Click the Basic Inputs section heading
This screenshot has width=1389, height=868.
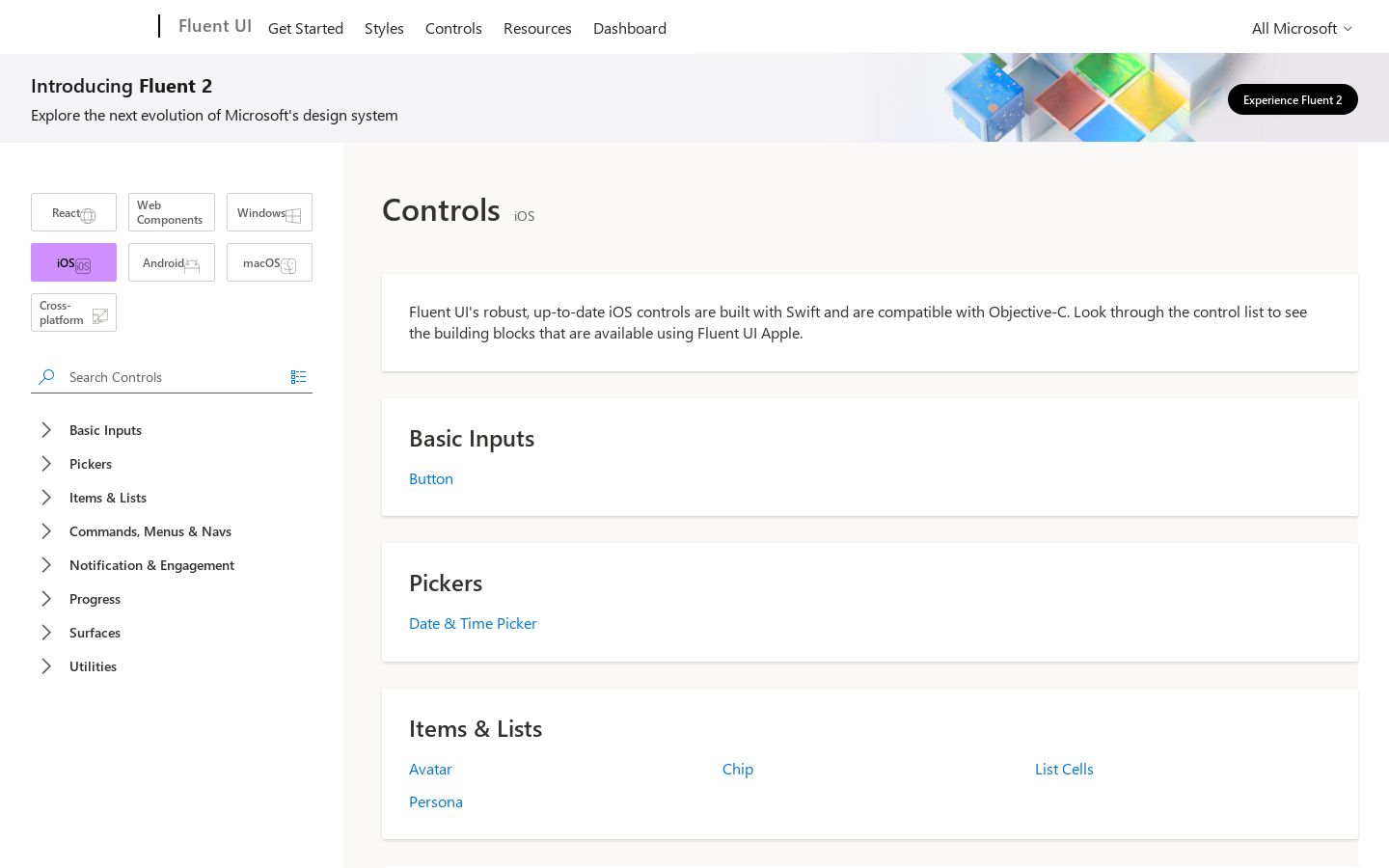pos(472,438)
